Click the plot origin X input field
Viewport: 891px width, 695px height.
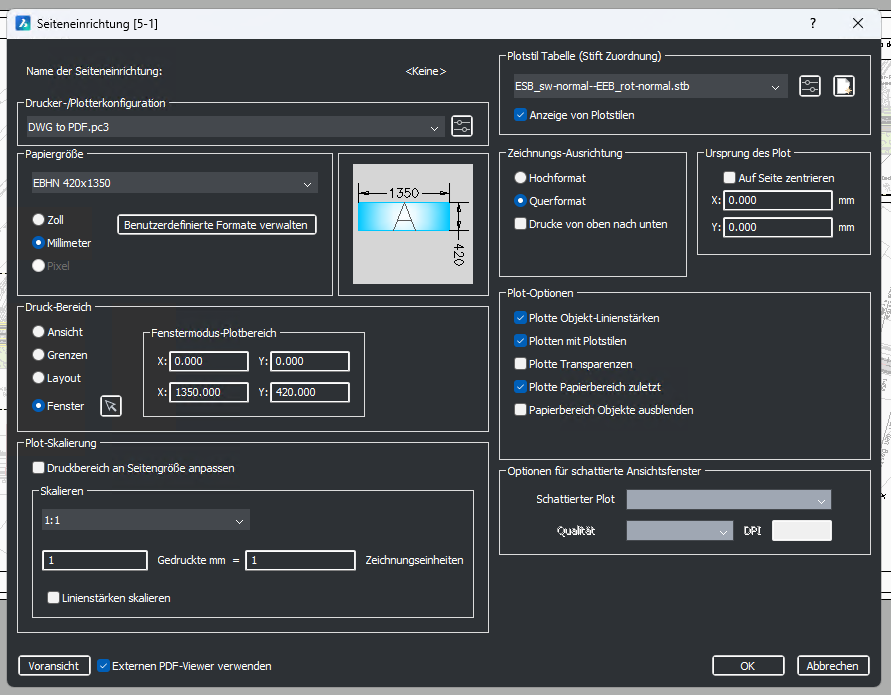point(778,200)
